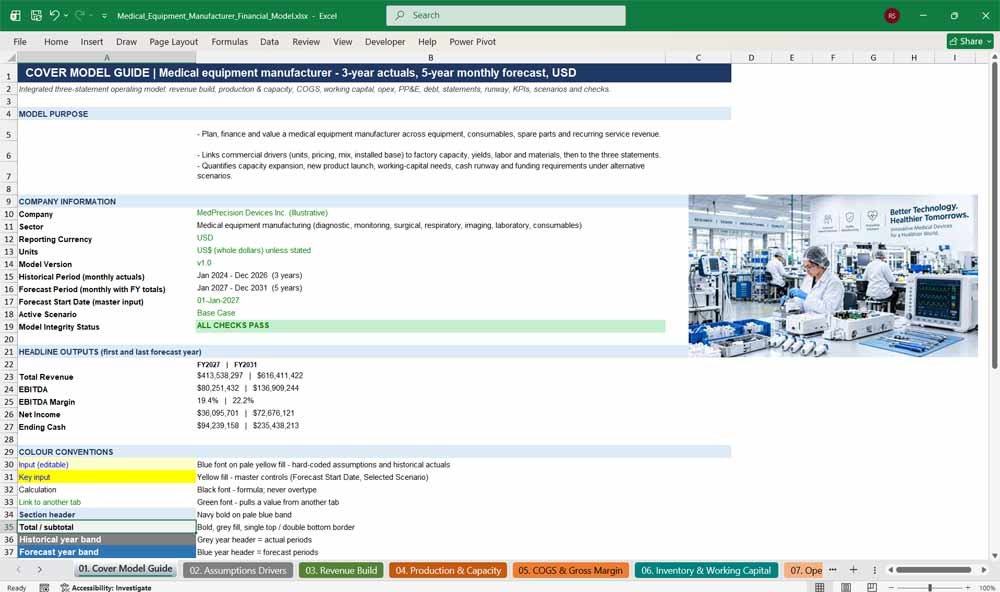1000x592 pixels.
Task: Click the Forecast year band blue cell
Action: tap(107, 552)
